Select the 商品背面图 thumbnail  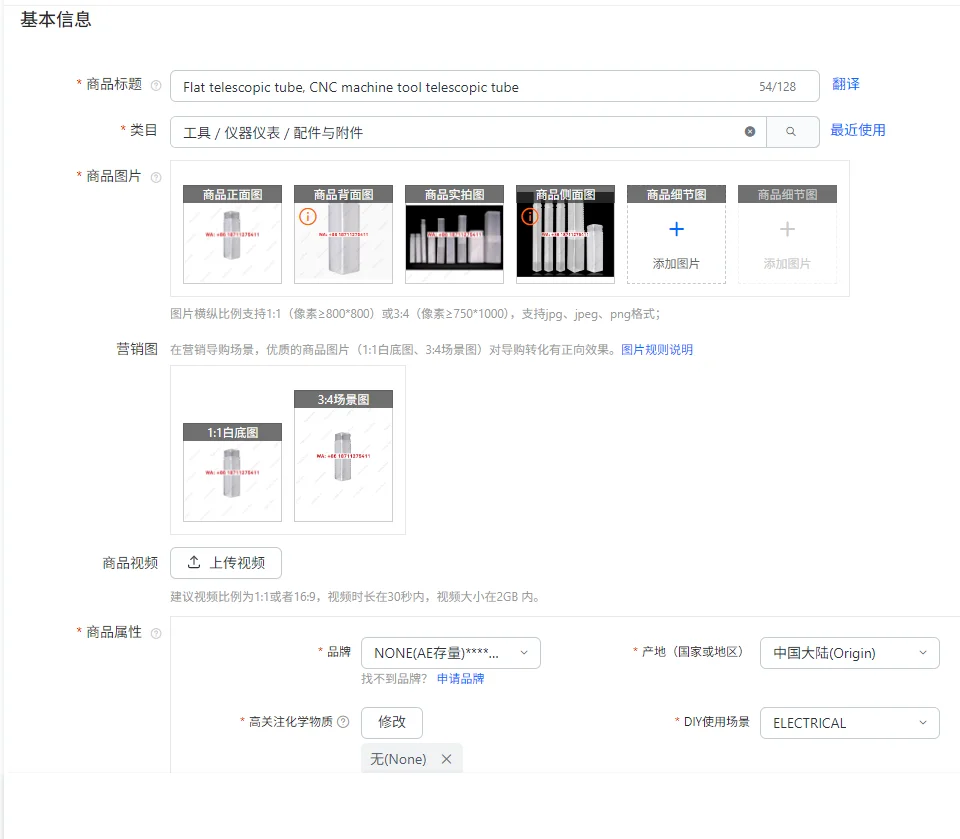[x=343, y=235]
